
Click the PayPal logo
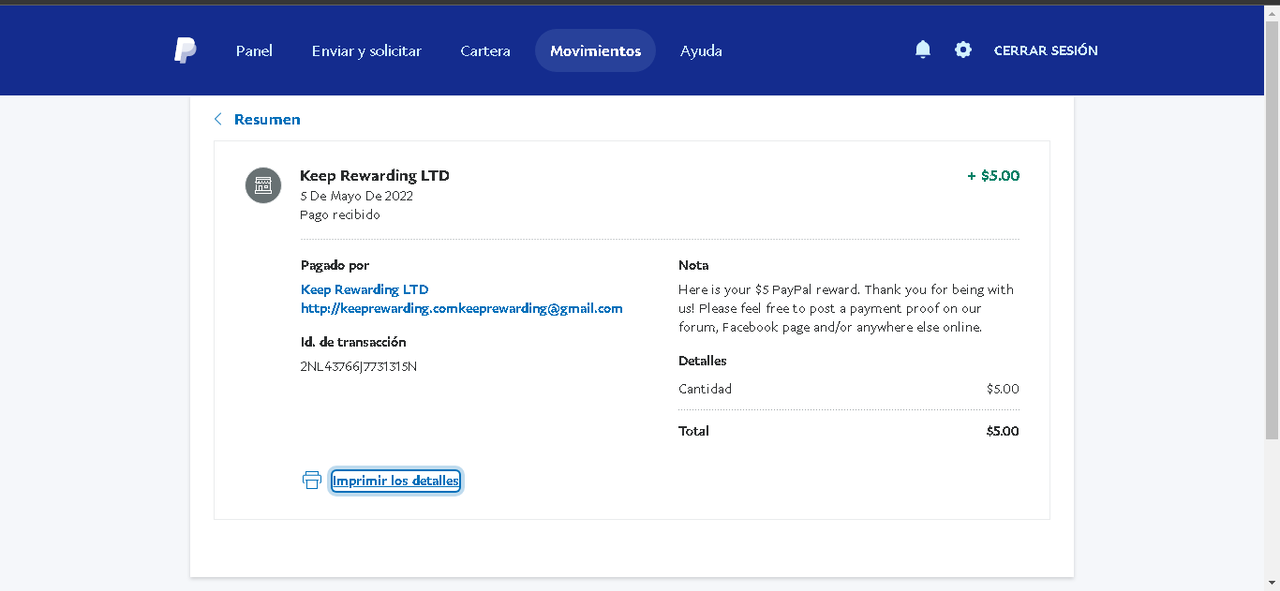tap(185, 50)
